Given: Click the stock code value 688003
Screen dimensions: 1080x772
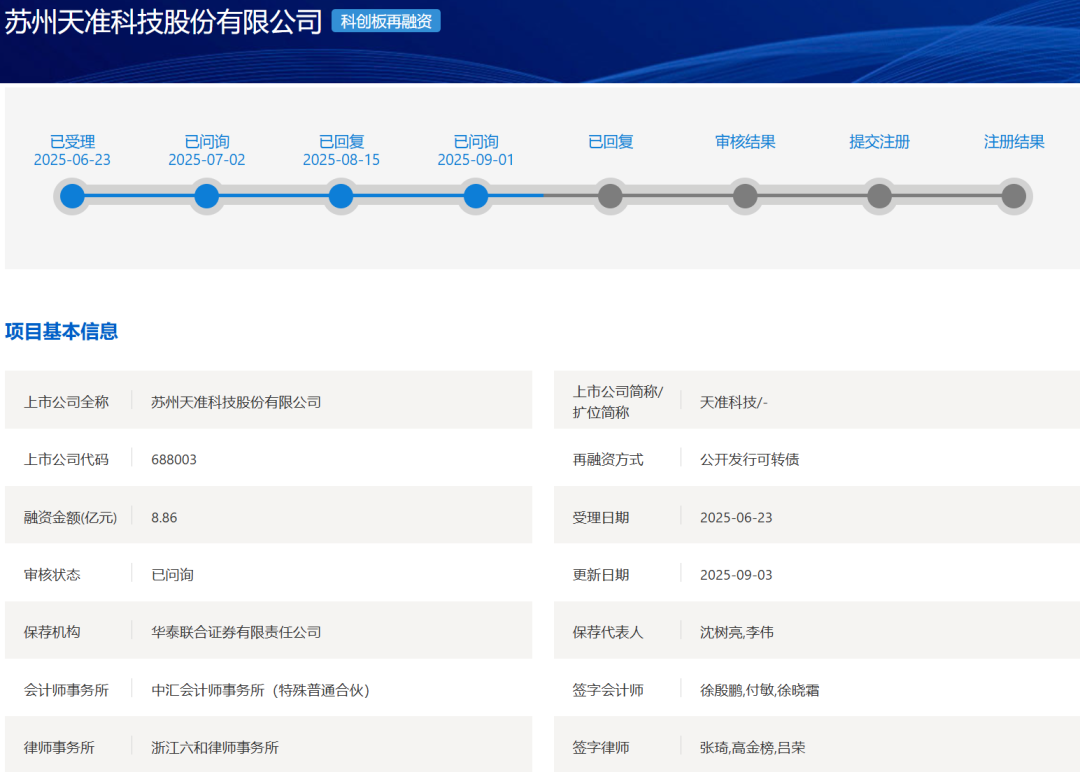Looking at the screenshot, I should click(174, 460).
